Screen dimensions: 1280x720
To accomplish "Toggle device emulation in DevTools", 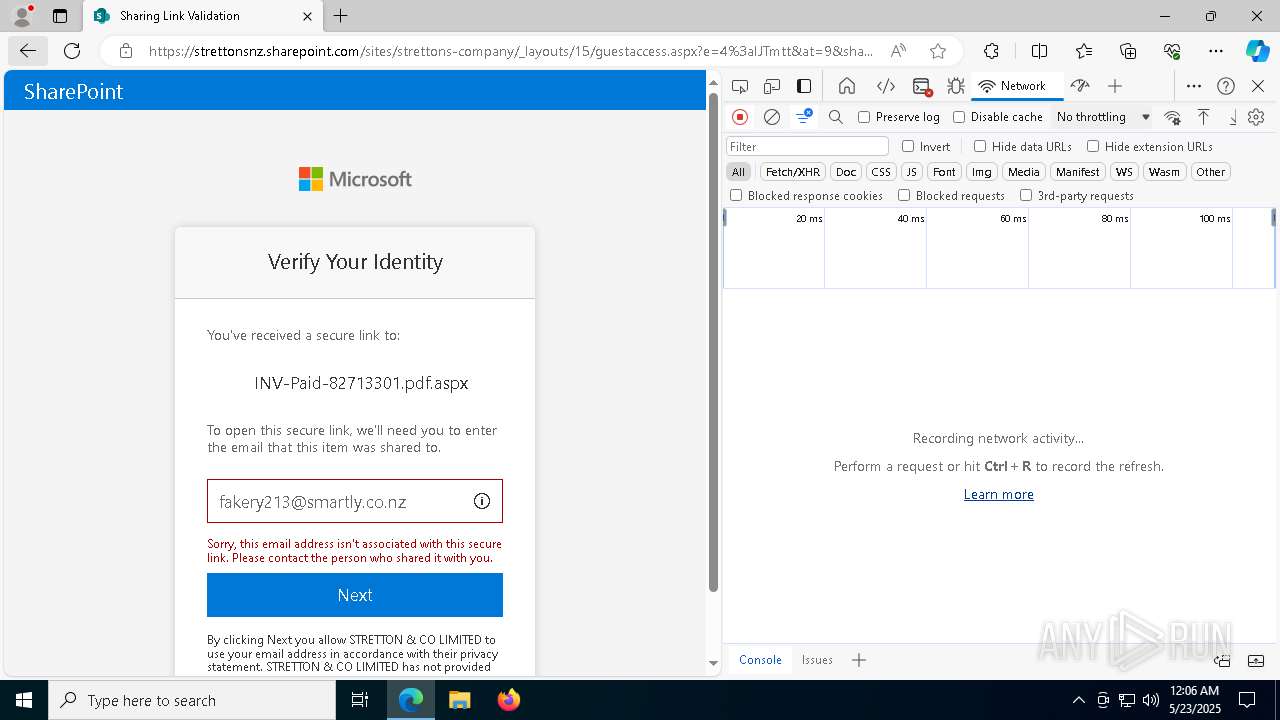I will pyautogui.click(x=772, y=86).
